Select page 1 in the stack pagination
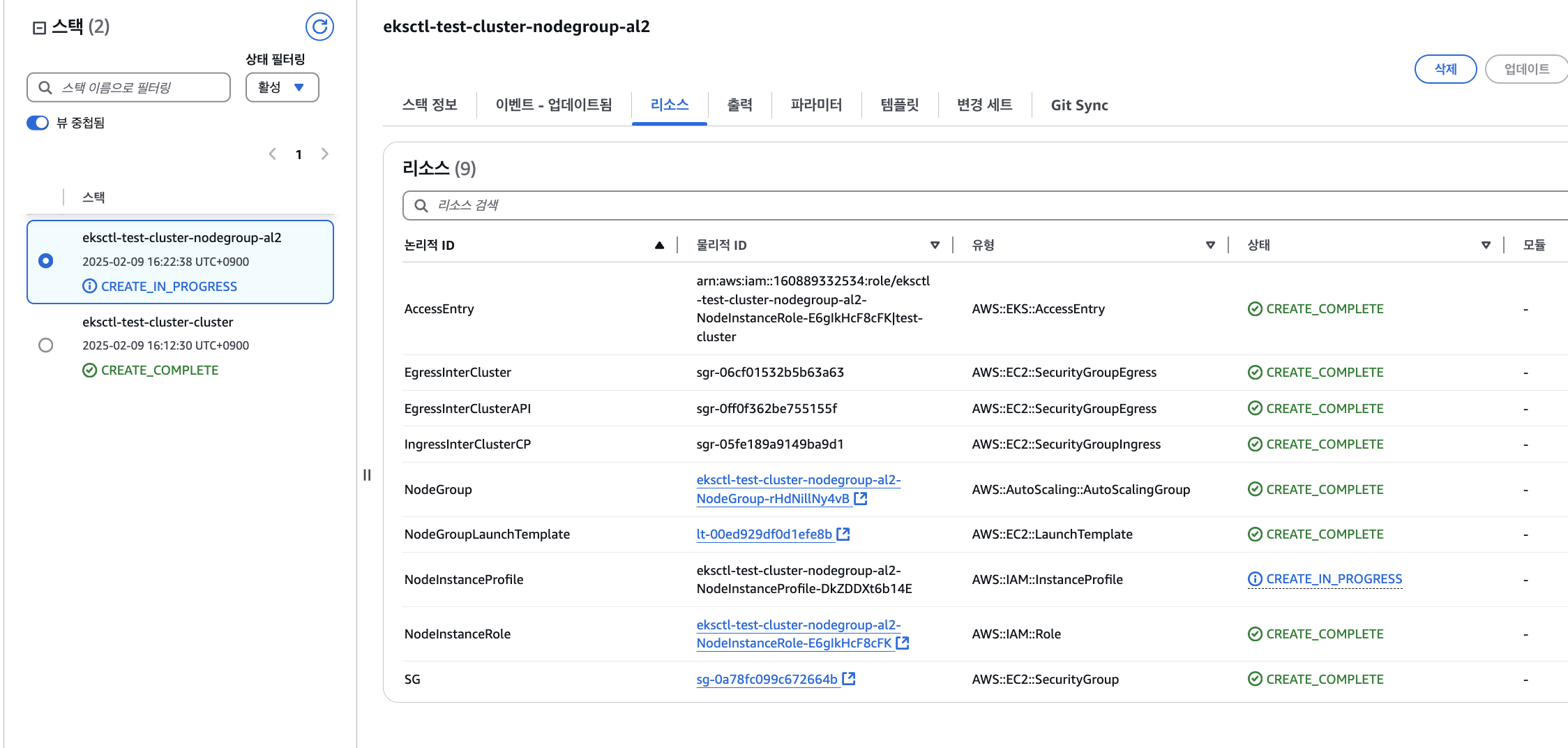This screenshot has width=1568, height=748. pyautogui.click(x=299, y=155)
